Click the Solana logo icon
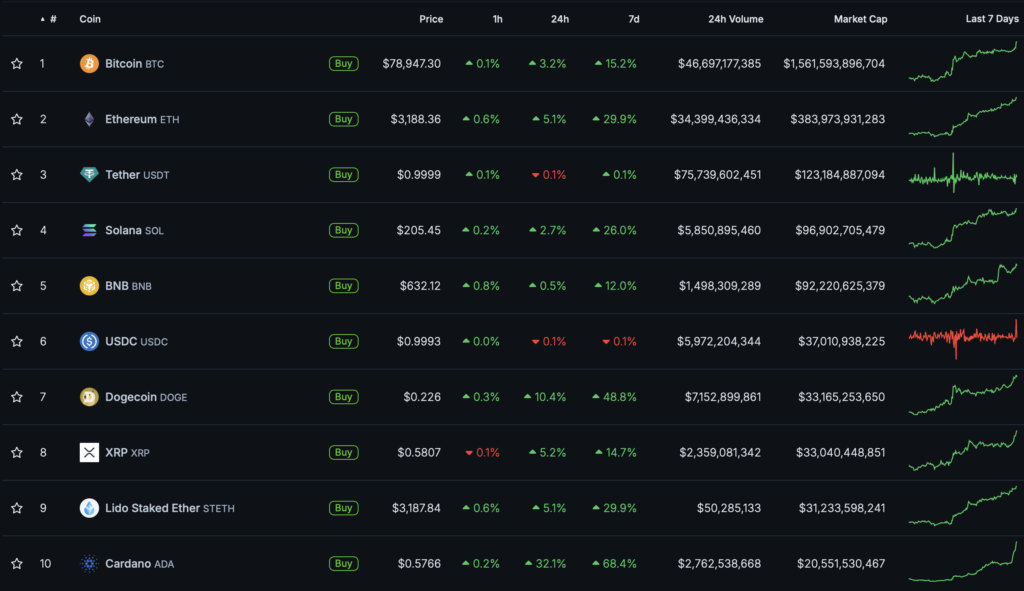 coord(89,230)
